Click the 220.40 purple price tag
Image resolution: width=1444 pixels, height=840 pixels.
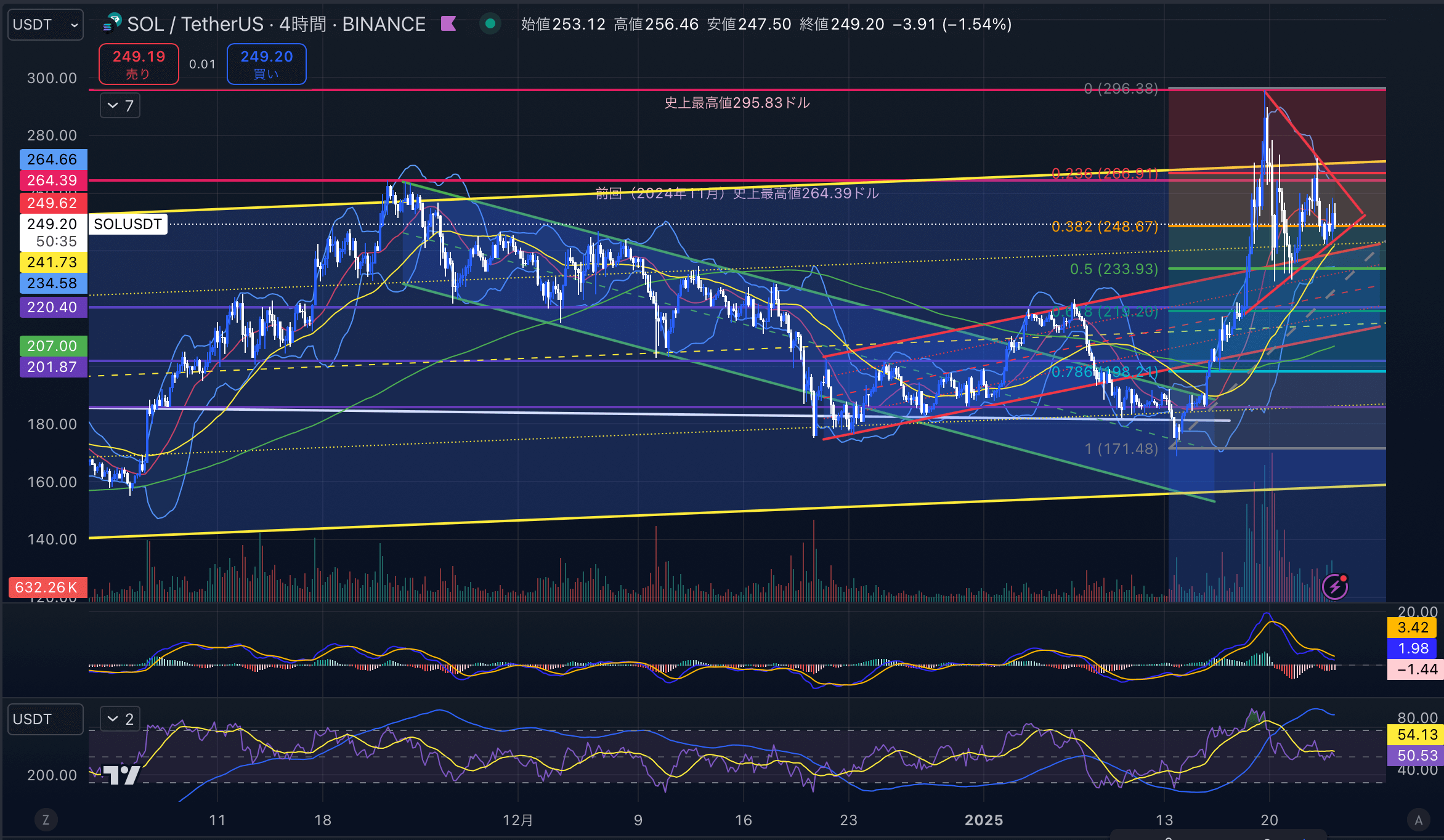(x=53, y=307)
